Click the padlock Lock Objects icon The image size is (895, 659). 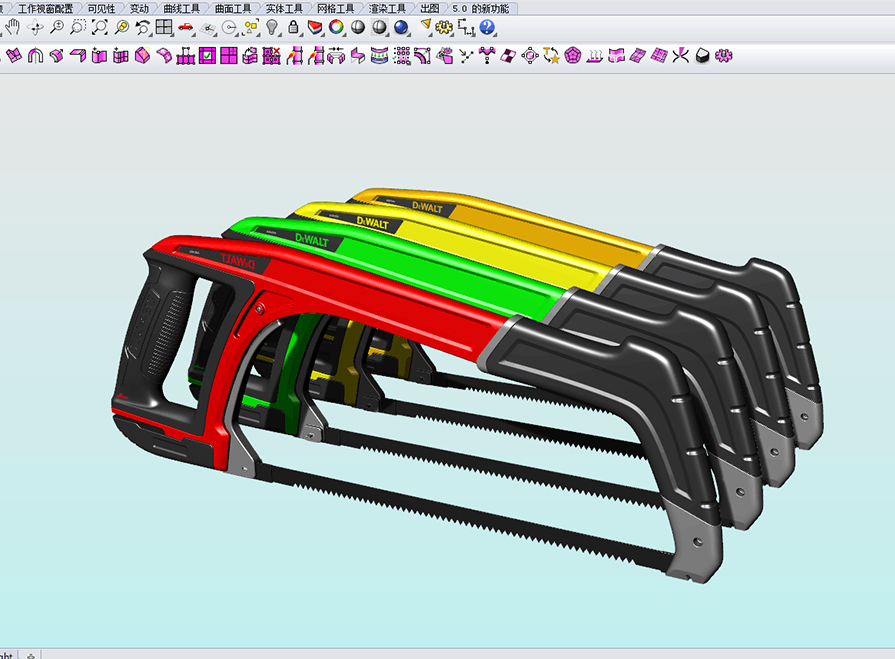pyautogui.click(x=293, y=27)
